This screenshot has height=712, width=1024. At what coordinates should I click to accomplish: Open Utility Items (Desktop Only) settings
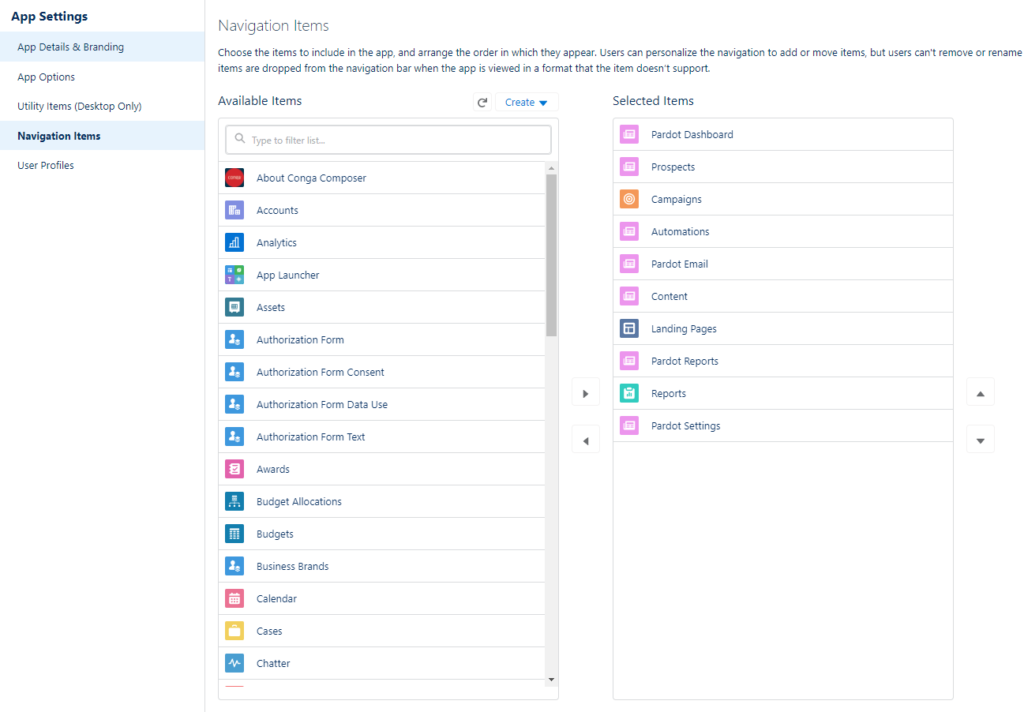point(102,106)
